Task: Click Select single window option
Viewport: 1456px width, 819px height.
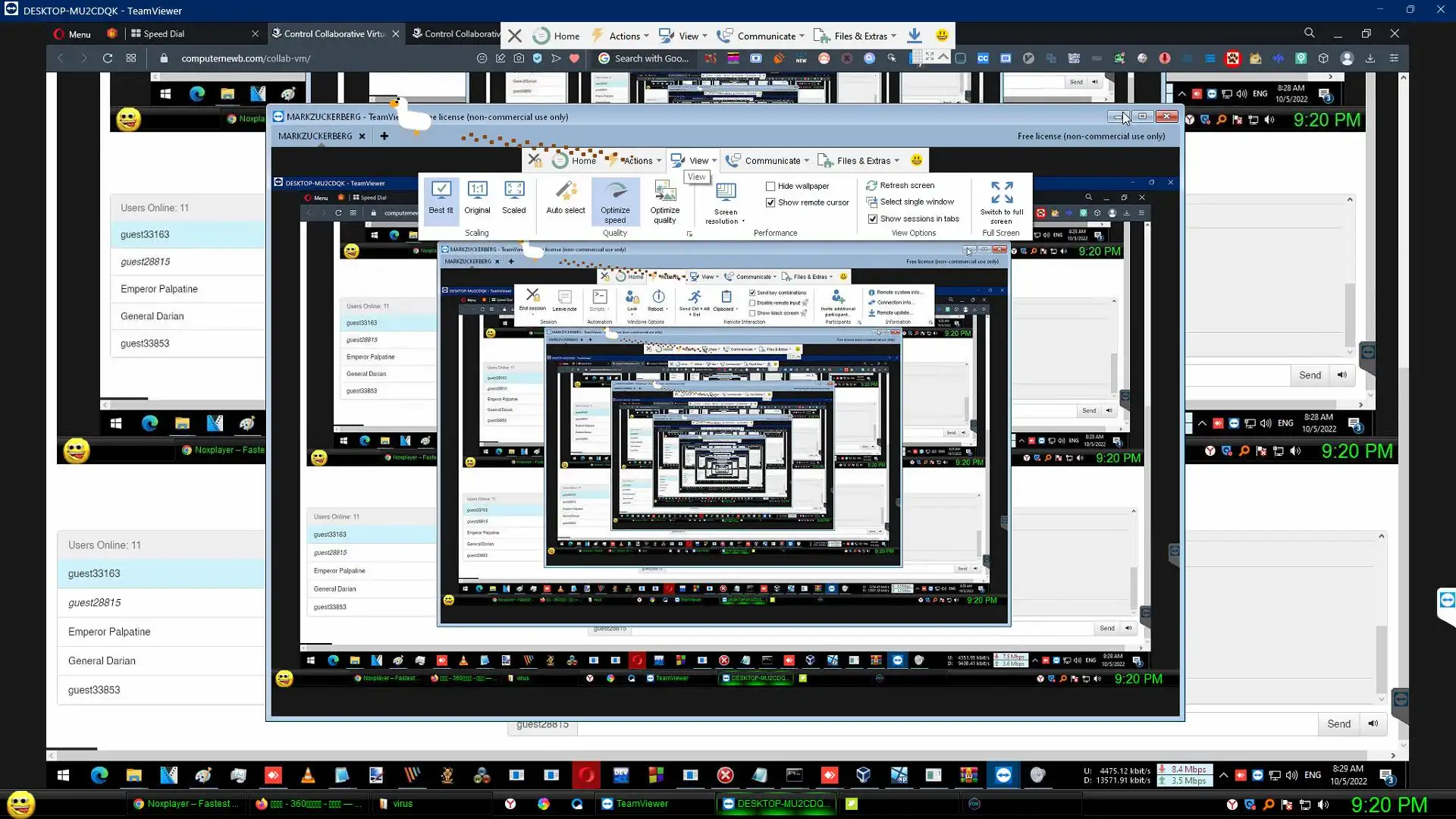Action: pos(916,202)
